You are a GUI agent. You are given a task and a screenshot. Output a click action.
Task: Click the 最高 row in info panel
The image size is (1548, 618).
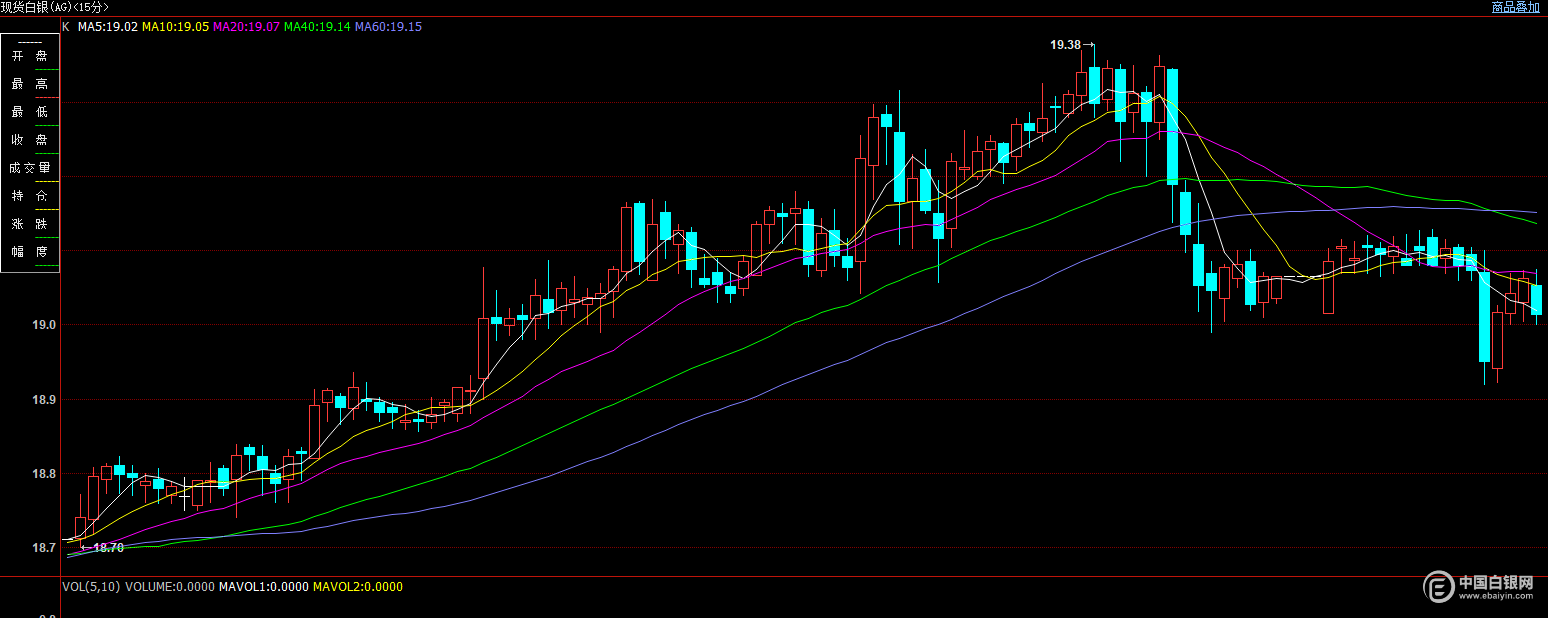(30, 84)
